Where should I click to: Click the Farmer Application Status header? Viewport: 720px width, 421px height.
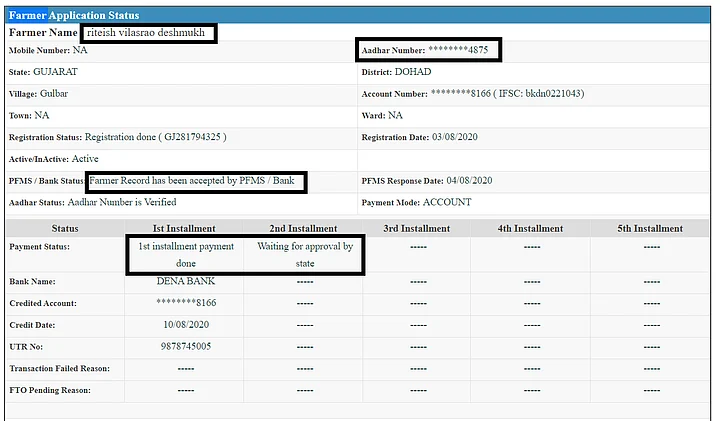click(74, 15)
